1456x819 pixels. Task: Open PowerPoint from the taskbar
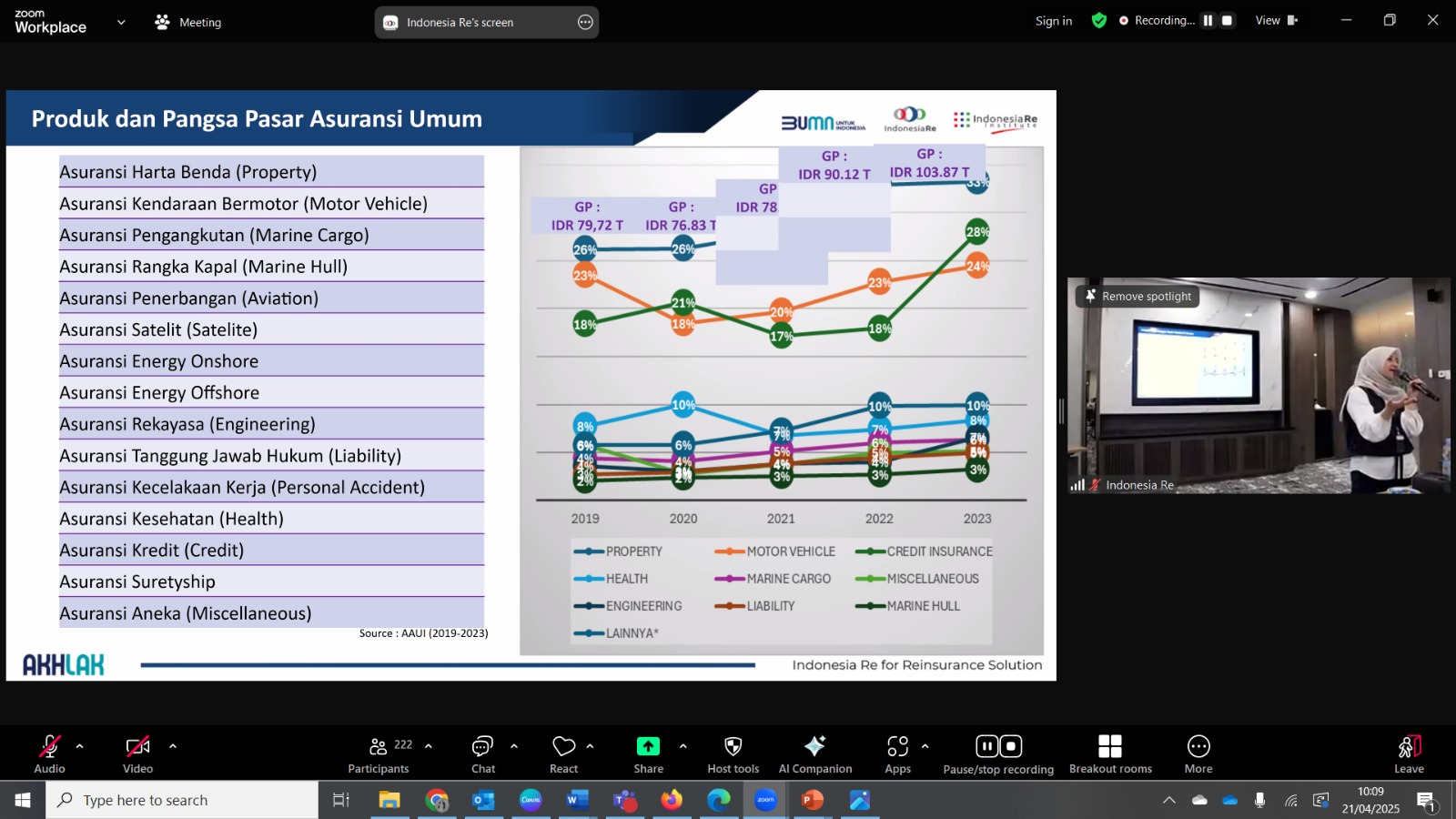(x=812, y=800)
